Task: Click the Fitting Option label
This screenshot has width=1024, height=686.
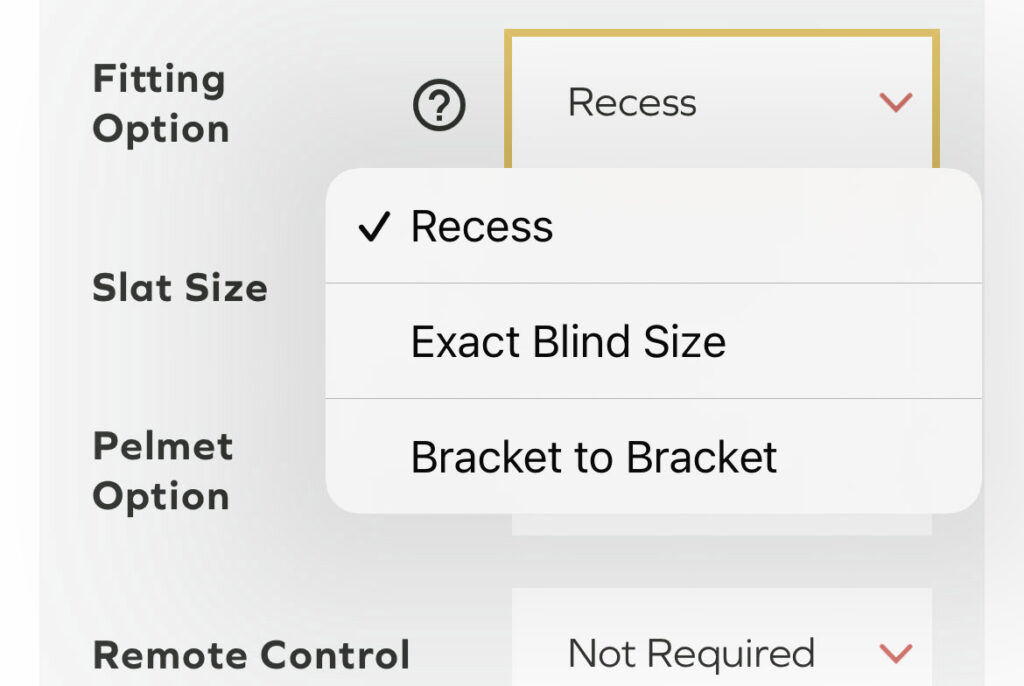Action: [160, 104]
